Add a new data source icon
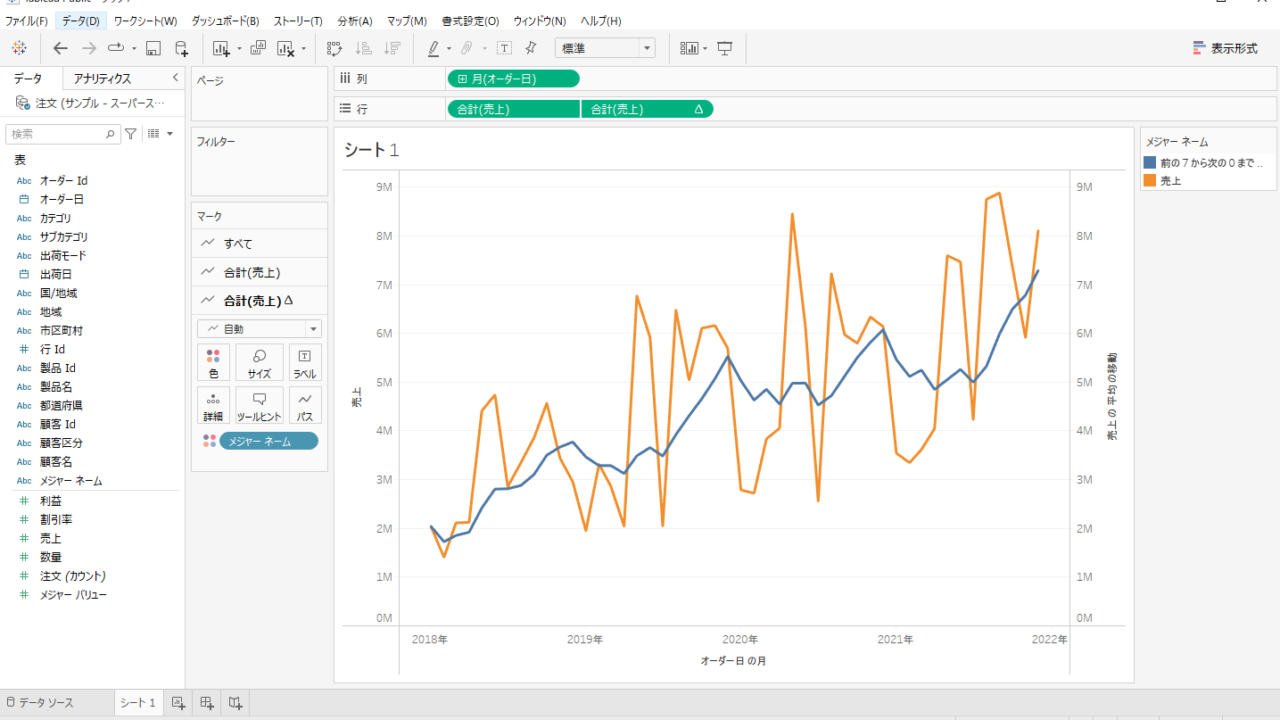The width and height of the screenshot is (1280, 720). (181, 48)
